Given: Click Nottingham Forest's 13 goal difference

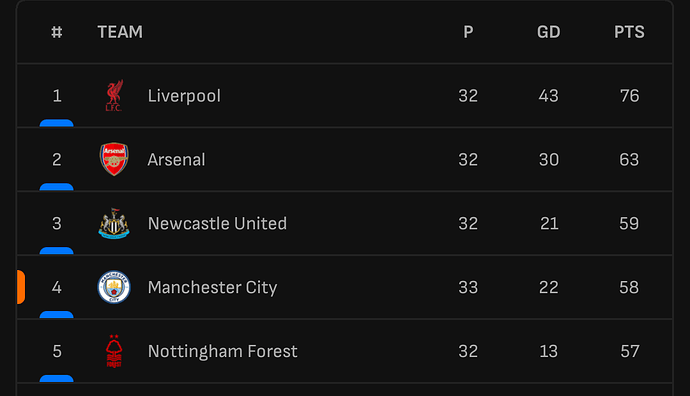Looking at the screenshot, I should tap(549, 351).
